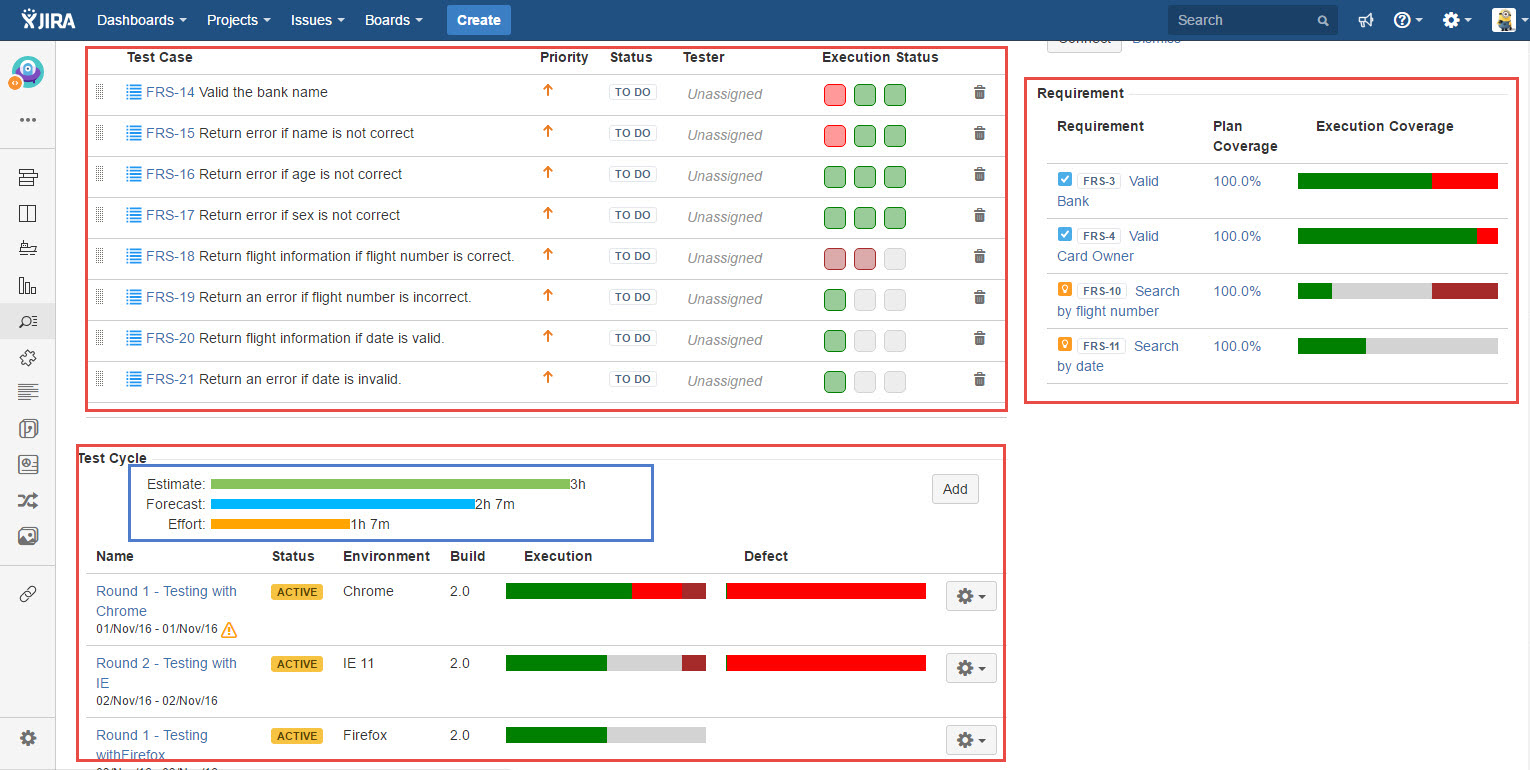The width and height of the screenshot is (1530, 770).
Task: Click the feedback megaphone icon in header
Action: tap(1365, 20)
